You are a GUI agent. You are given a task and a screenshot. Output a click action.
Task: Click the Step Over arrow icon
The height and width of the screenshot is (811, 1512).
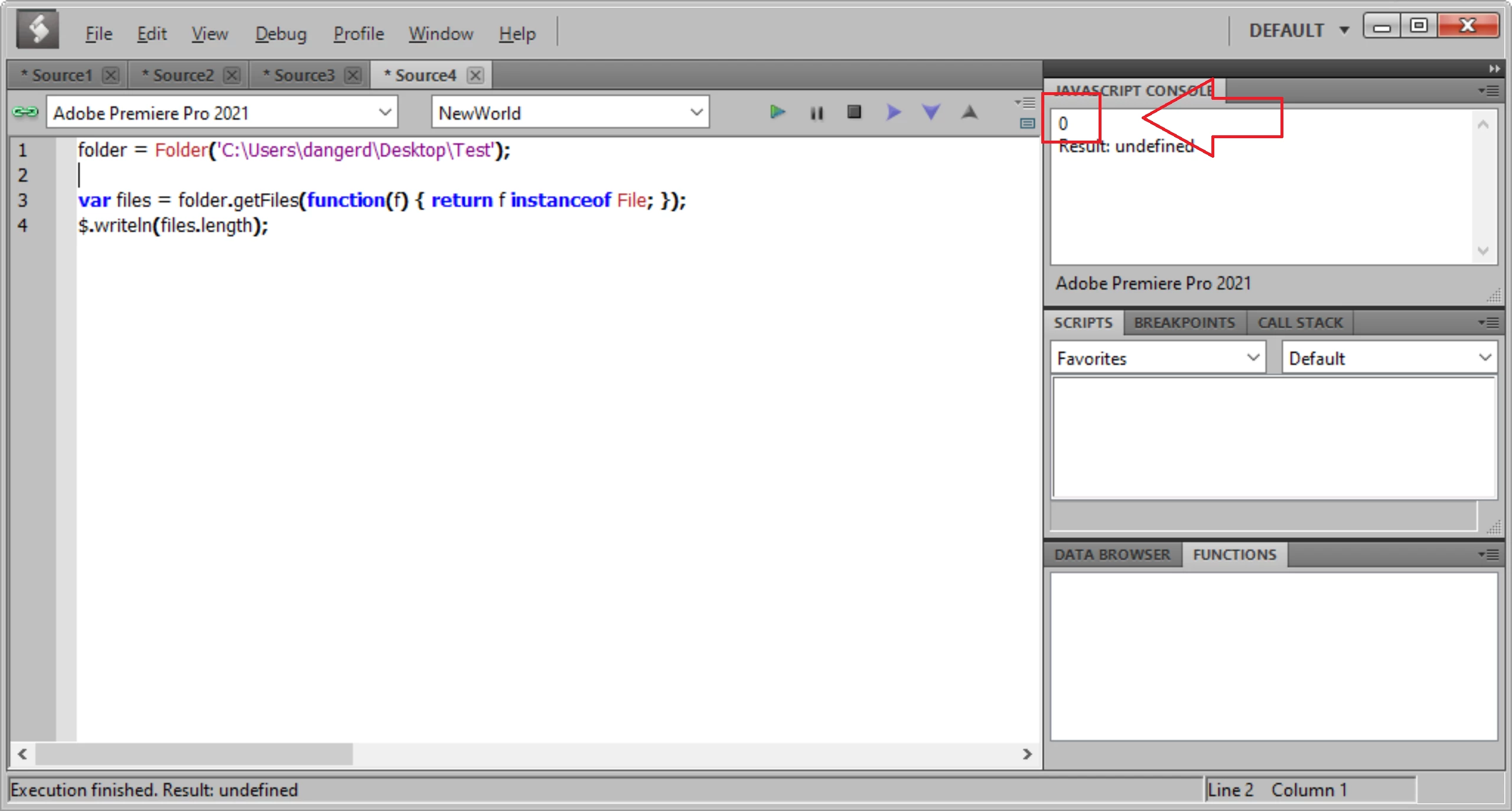(x=893, y=112)
